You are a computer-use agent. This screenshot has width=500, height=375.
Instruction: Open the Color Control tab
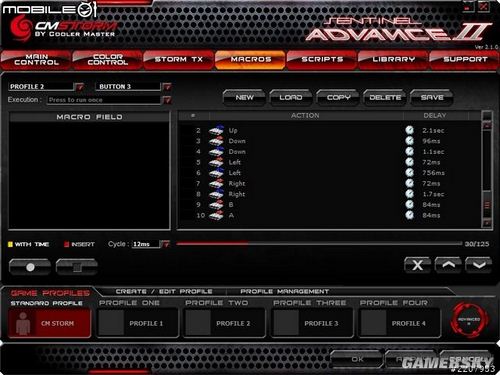(x=108, y=60)
